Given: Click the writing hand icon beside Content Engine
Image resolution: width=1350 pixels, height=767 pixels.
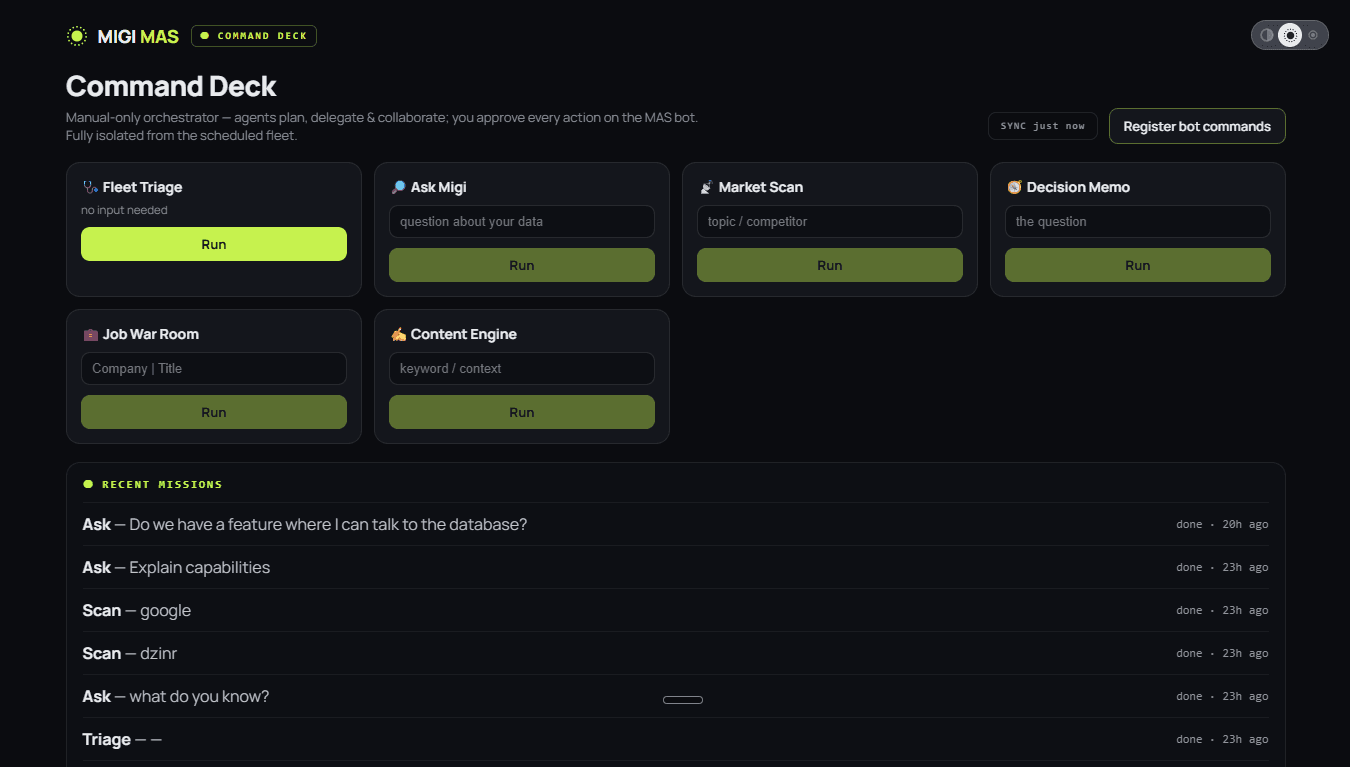Looking at the screenshot, I should click(398, 334).
